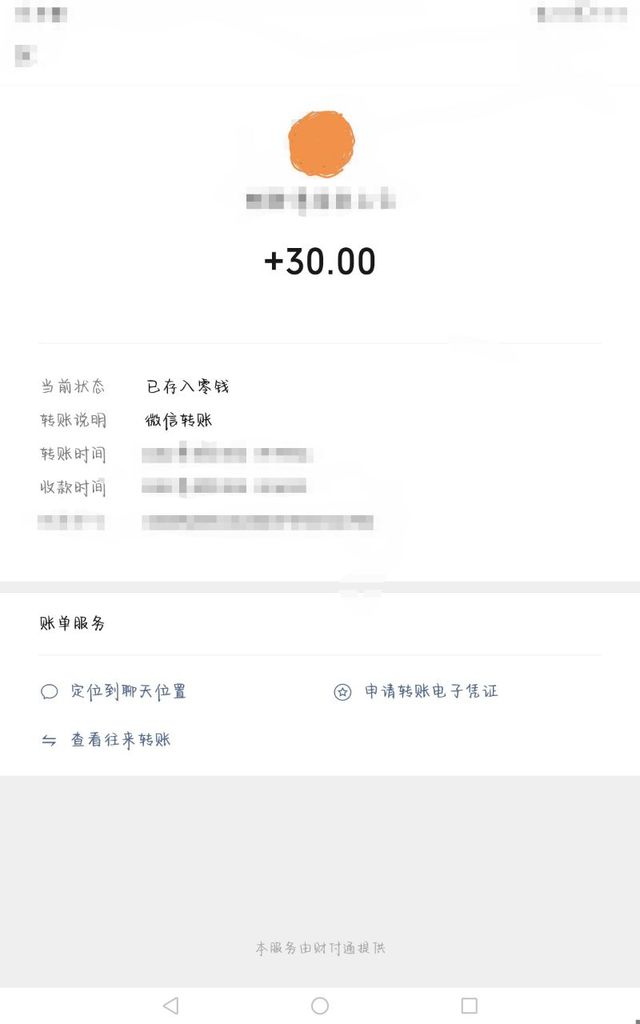Screen dimensions: 640x1024
Task: Click the 转账时间 field label
Action: point(73,454)
